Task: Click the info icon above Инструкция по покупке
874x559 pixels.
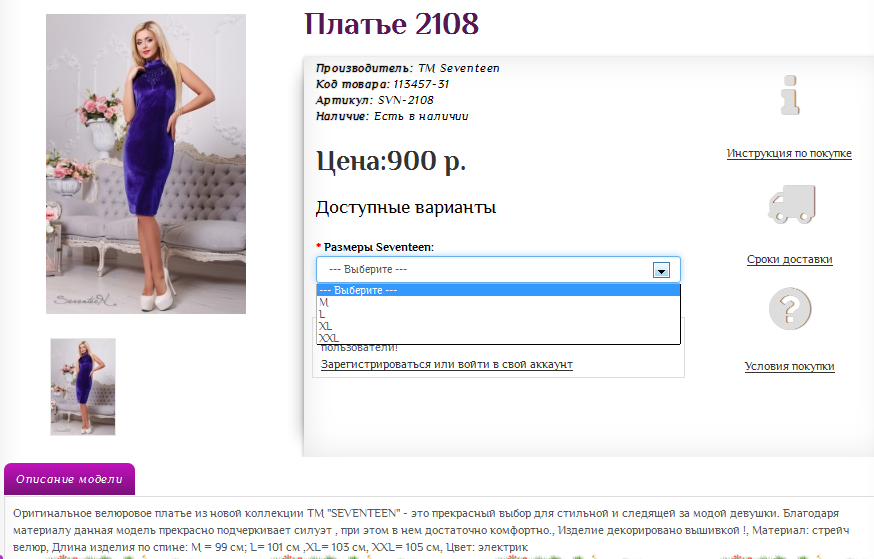Action: 790,95
